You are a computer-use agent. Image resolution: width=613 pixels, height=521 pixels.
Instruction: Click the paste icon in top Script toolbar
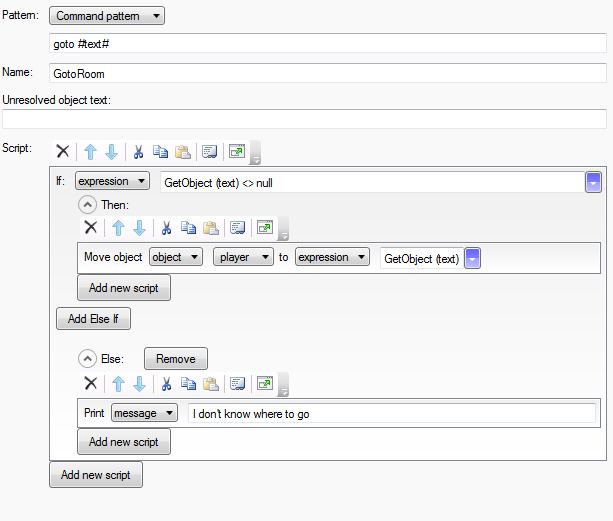click(182, 152)
